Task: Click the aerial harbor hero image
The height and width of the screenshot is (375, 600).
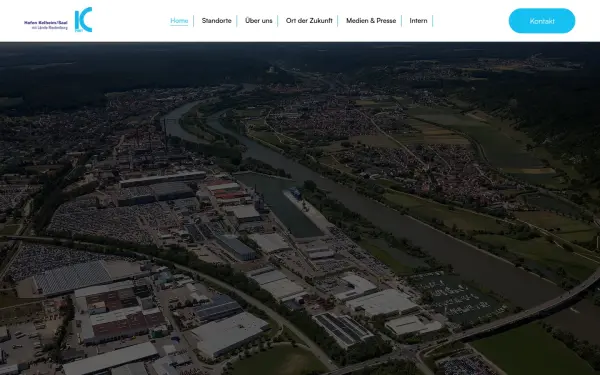Action: [x=300, y=209]
